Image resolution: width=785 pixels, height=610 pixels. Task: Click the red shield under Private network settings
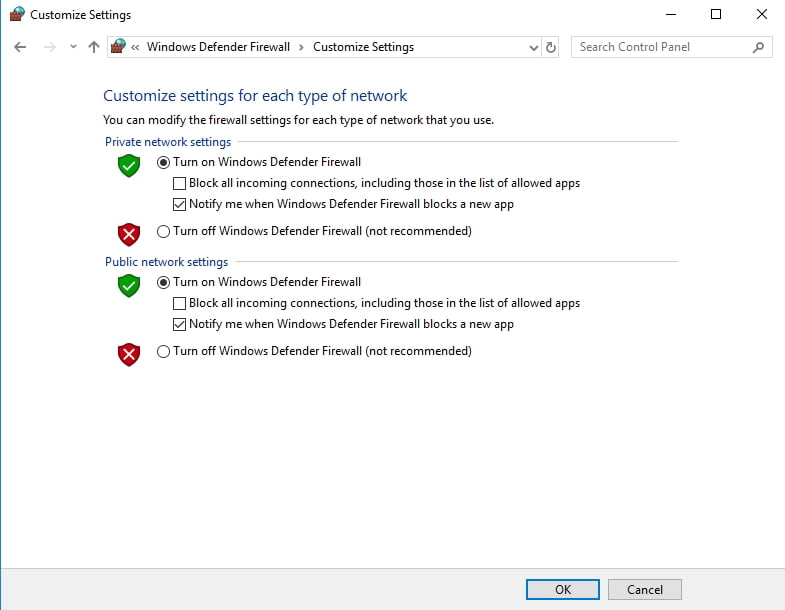(129, 234)
